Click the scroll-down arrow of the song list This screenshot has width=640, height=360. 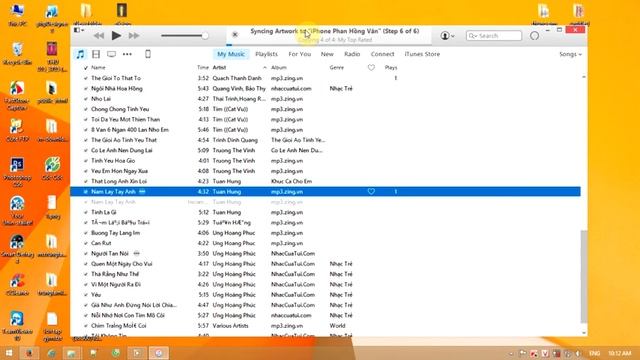point(584,333)
